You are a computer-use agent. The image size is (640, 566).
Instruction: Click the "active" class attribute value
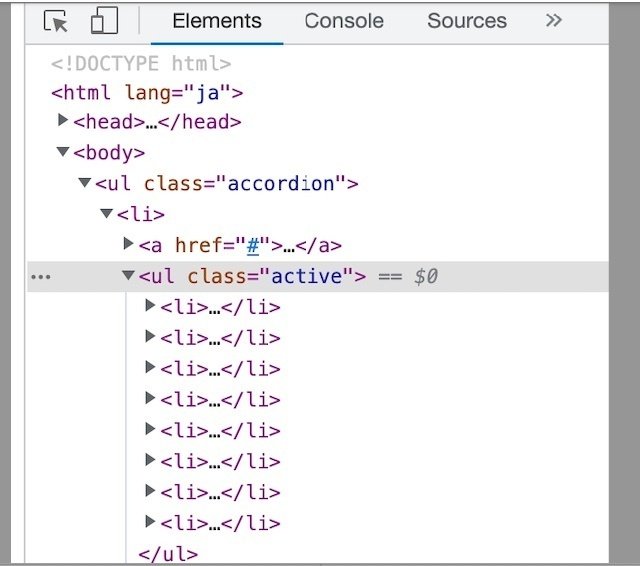click(x=307, y=276)
